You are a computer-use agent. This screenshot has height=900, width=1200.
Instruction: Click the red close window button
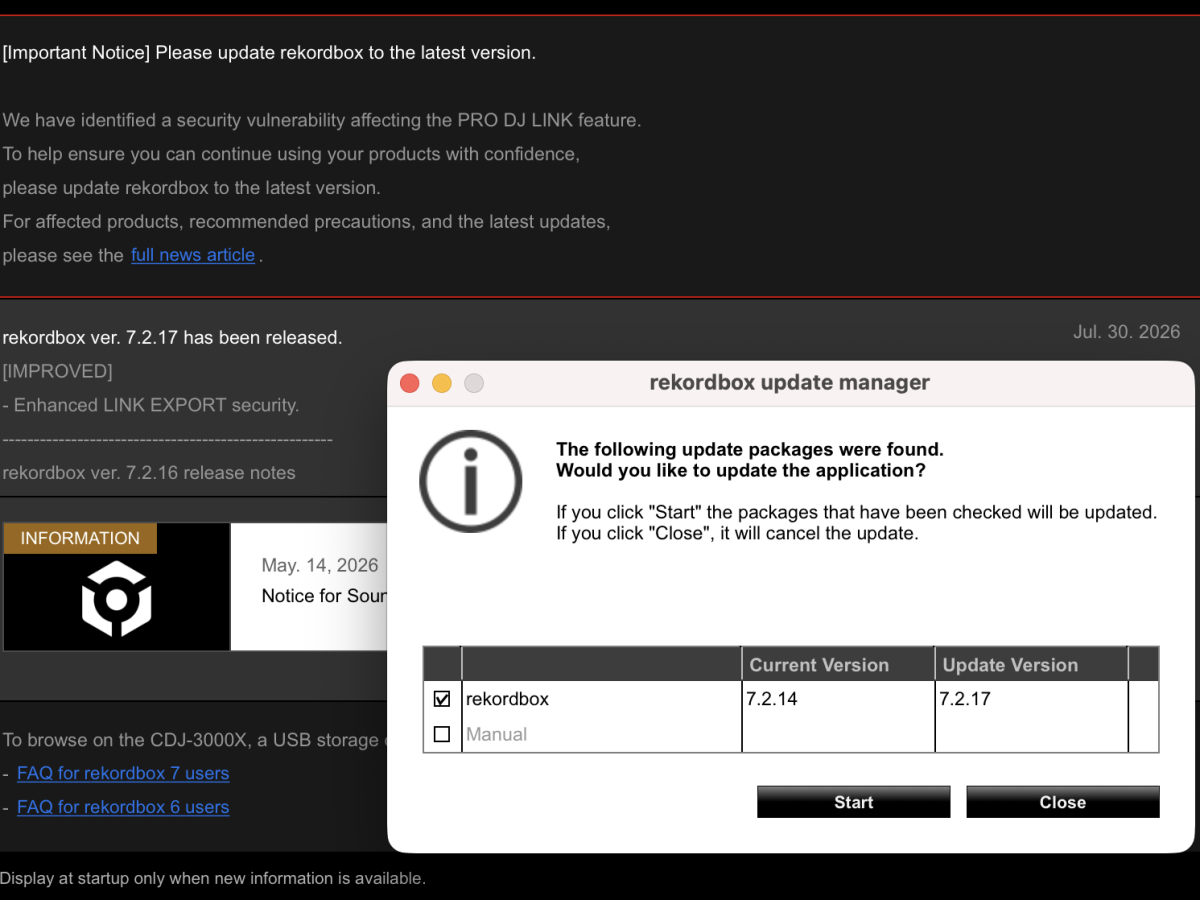point(409,383)
